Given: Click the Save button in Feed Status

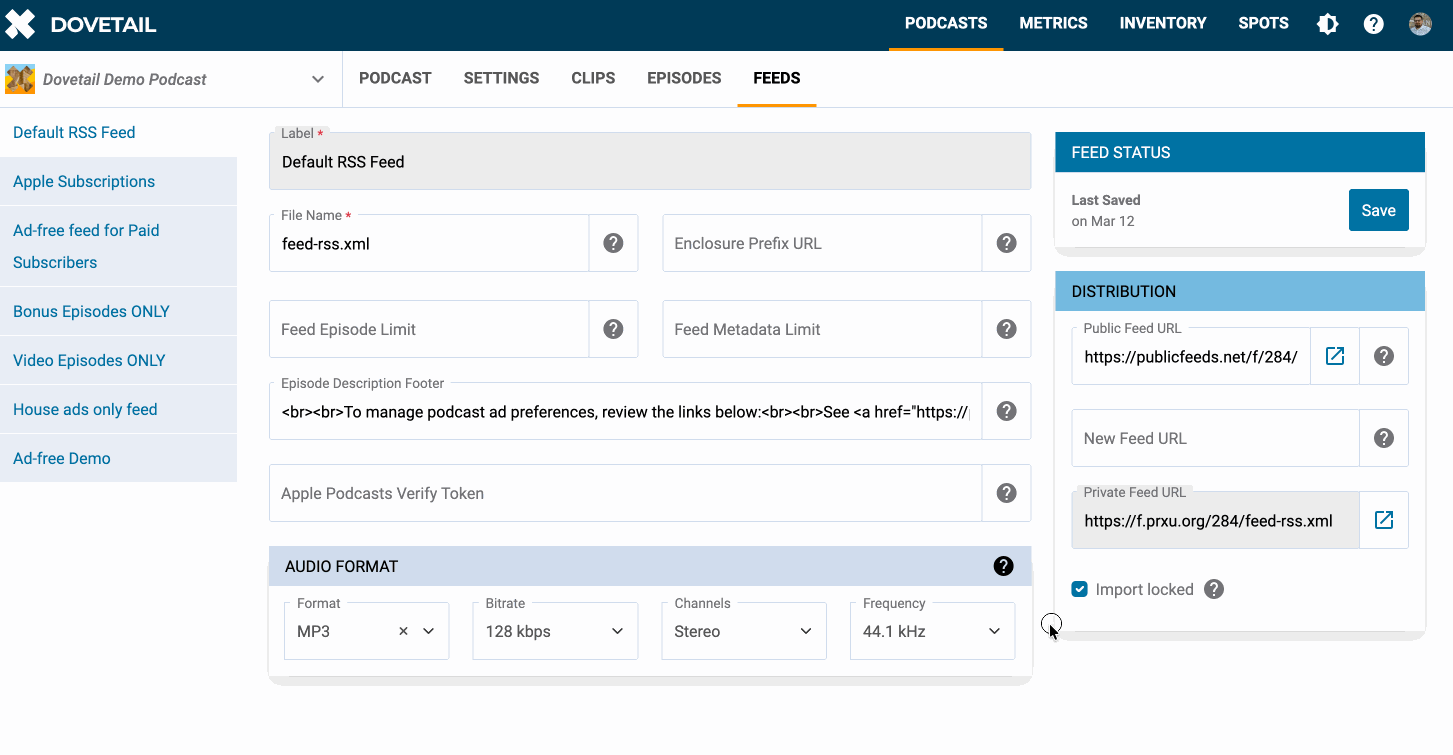Looking at the screenshot, I should (x=1378, y=210).
